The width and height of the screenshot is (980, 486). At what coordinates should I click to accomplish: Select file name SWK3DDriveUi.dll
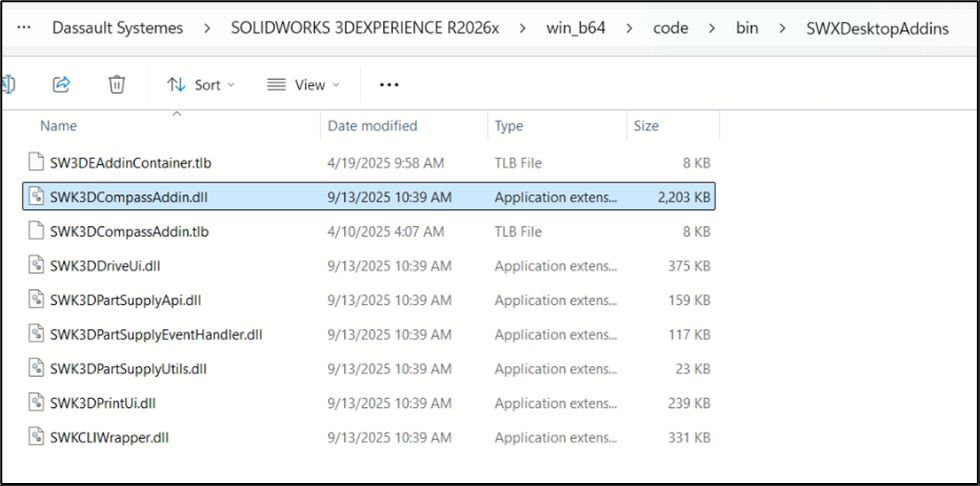tap(106, 266)
